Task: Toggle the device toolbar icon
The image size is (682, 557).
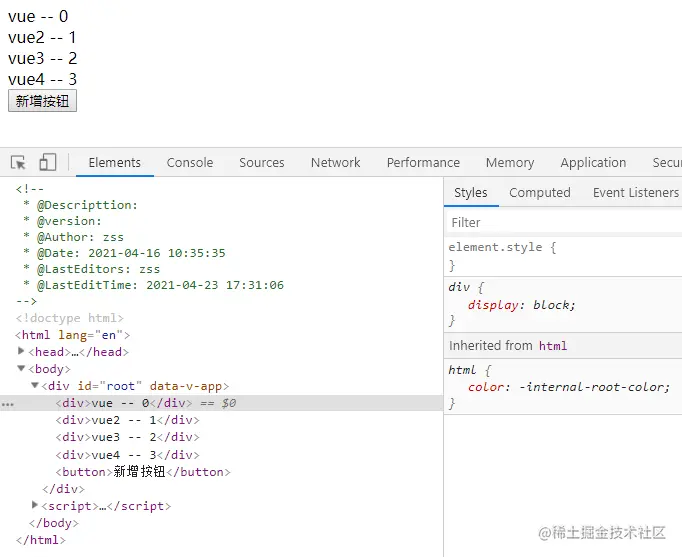Action: [47, 162]
